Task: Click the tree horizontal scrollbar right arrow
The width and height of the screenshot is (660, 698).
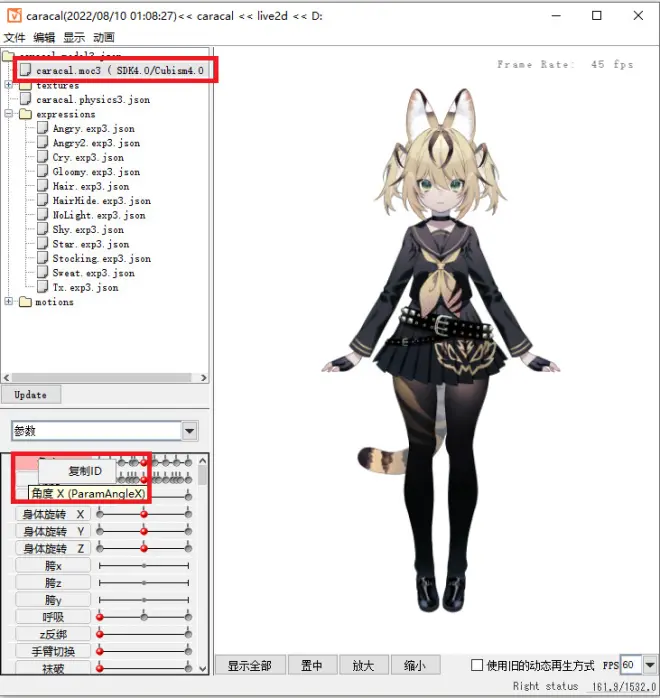Action: coord(203,378)
